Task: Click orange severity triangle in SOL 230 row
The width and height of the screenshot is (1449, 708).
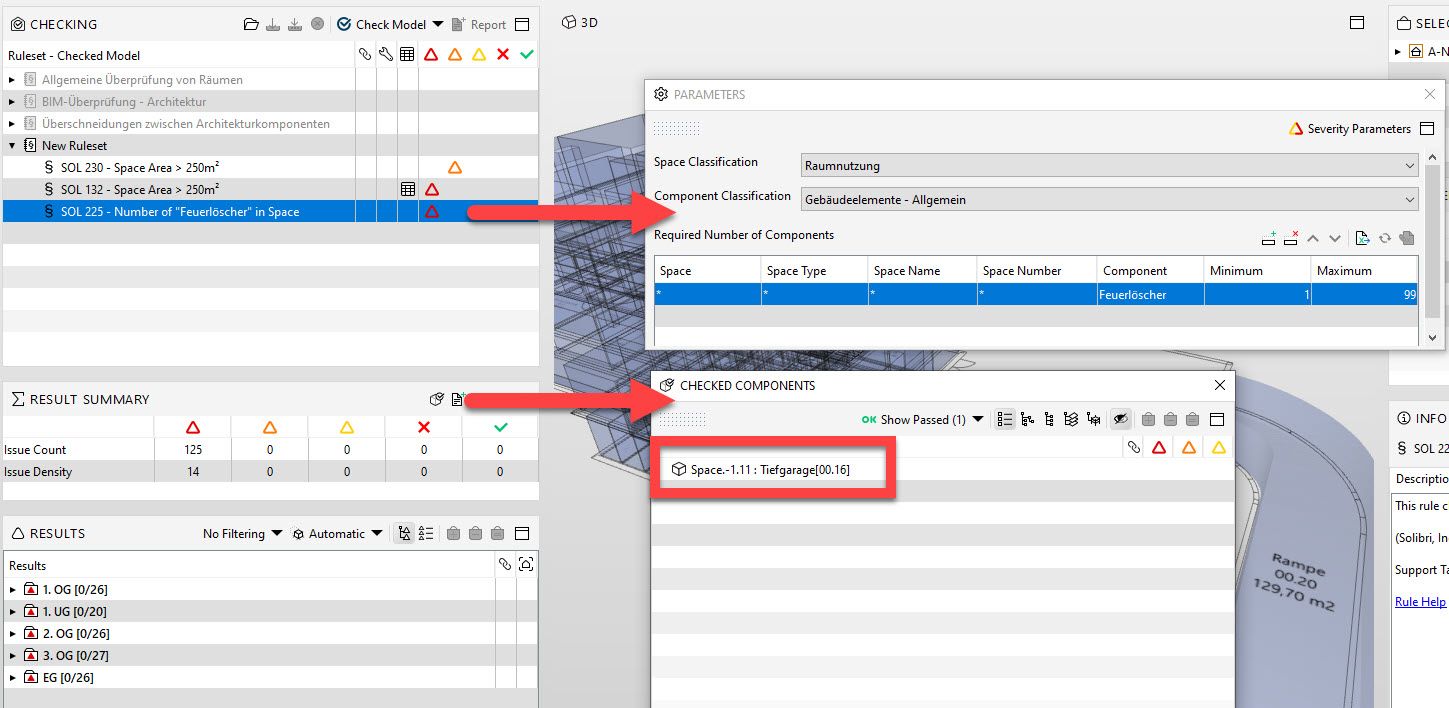Action: coord(455,167)
